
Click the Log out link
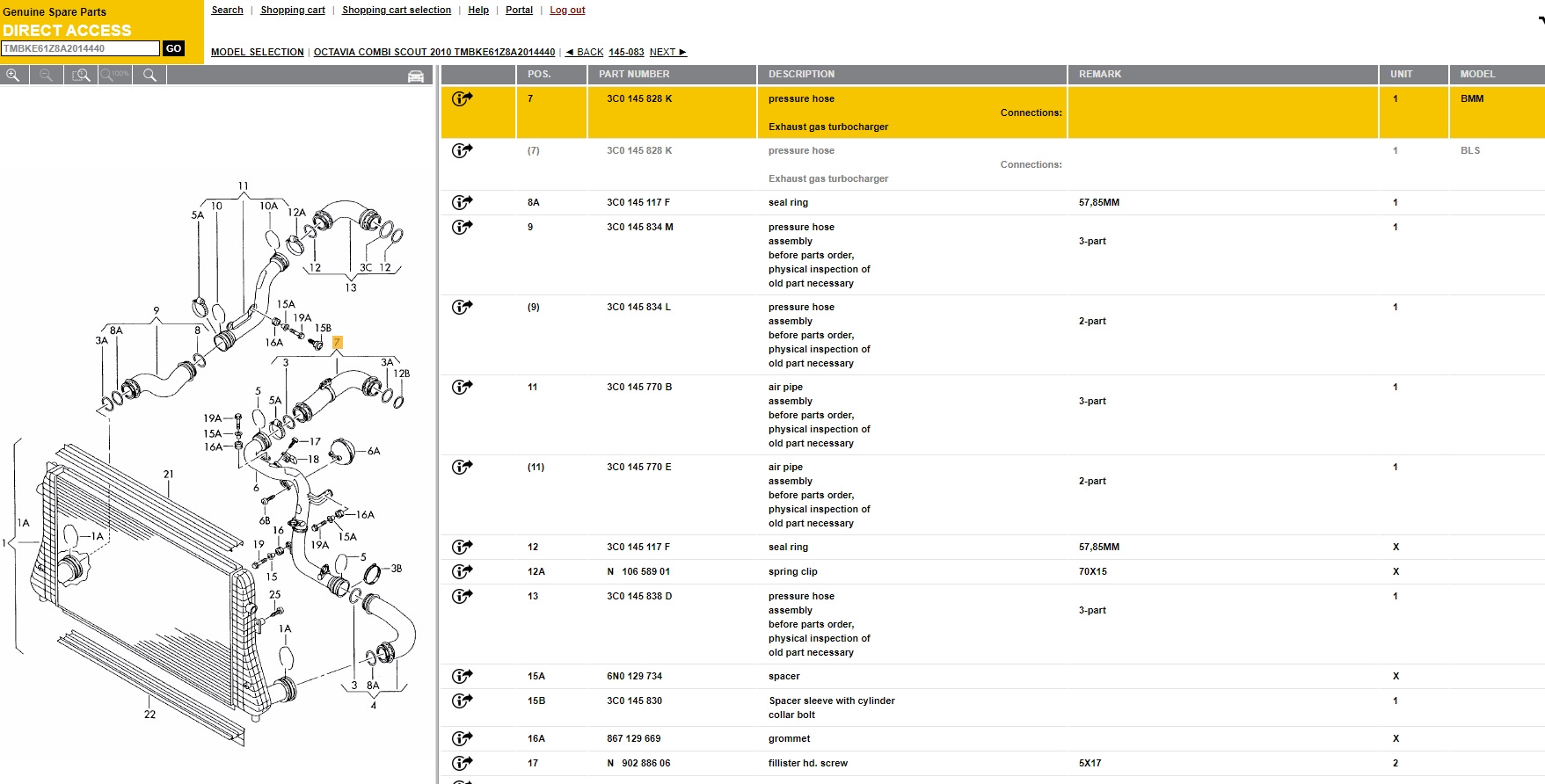coord(567,11)
